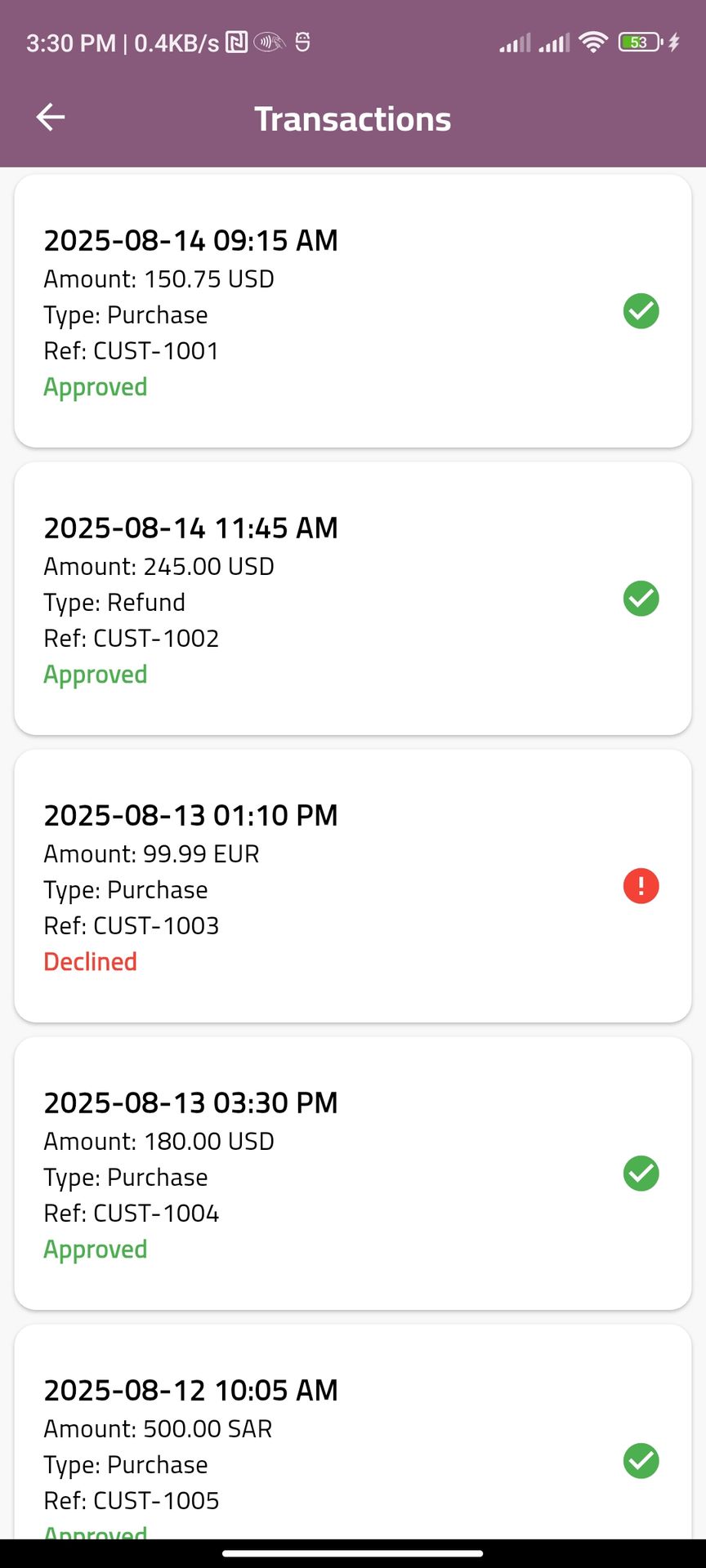
Task: Tap the Ref: CUST-1003 text
Action: [131, 925]
